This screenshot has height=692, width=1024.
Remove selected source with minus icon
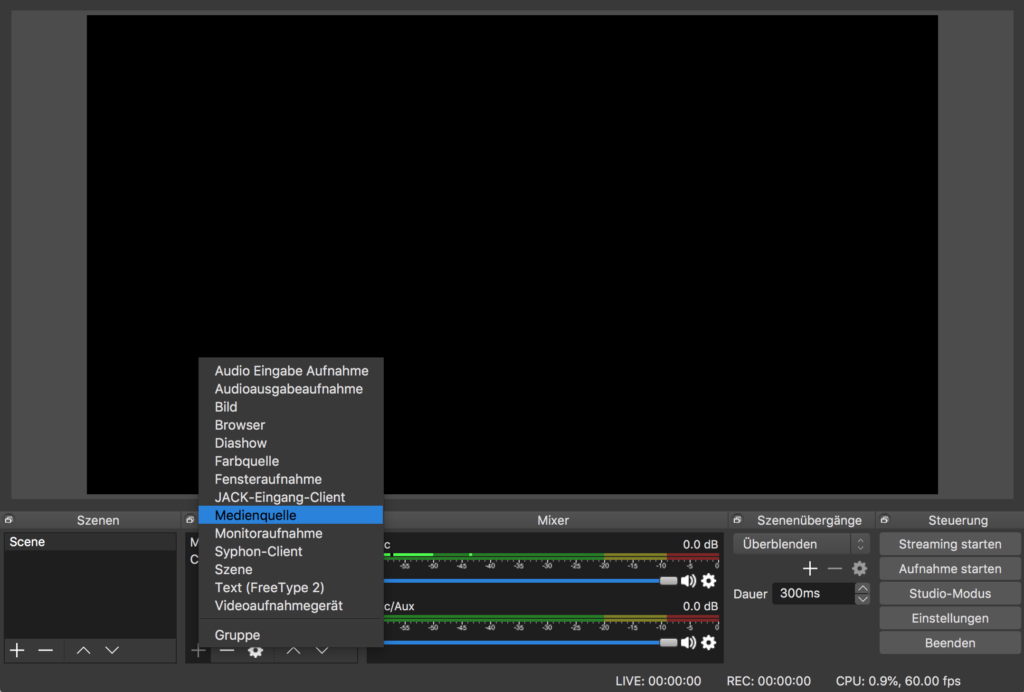tap(227, 651)
